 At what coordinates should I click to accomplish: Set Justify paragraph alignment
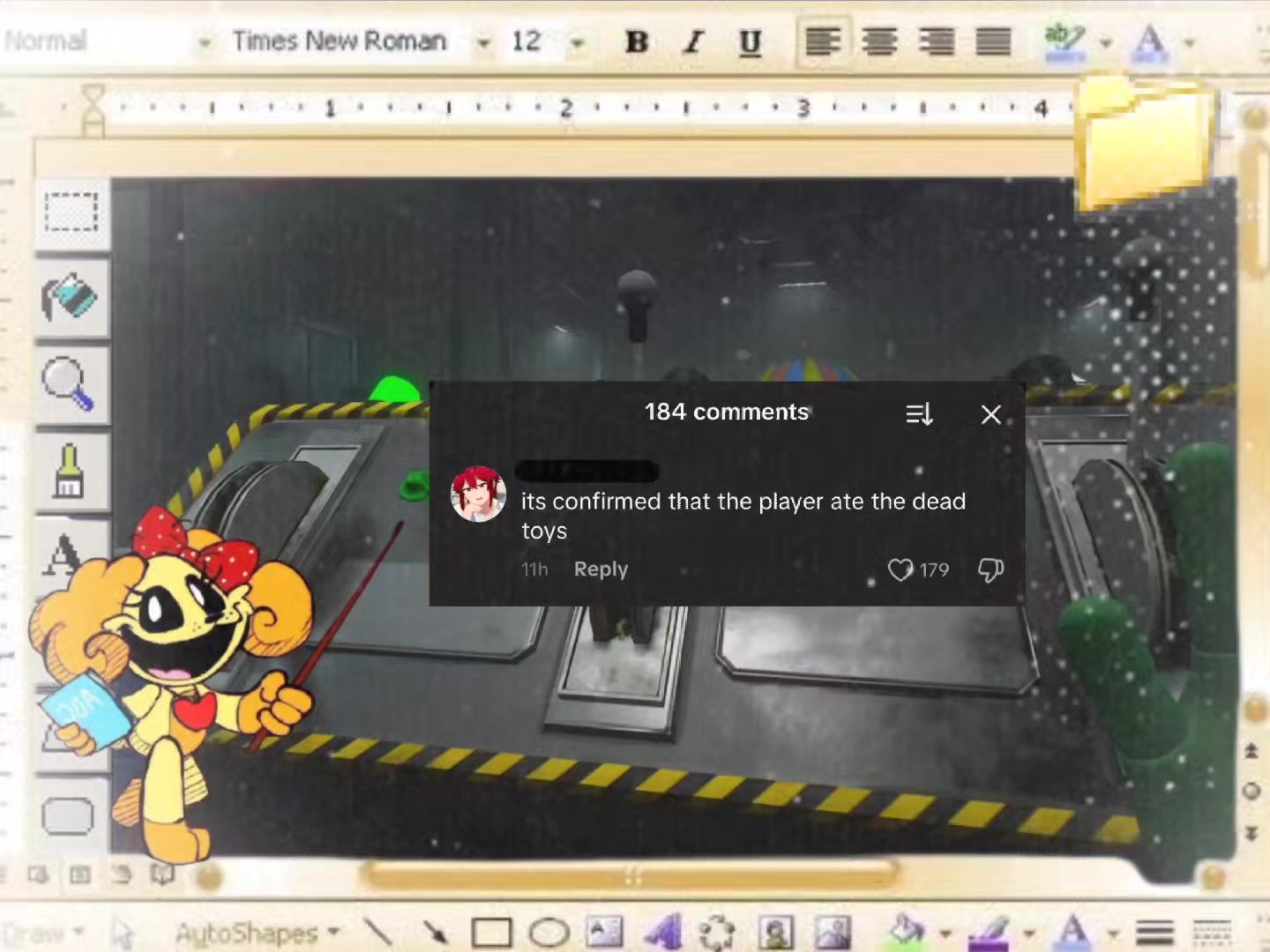[993, 41]
